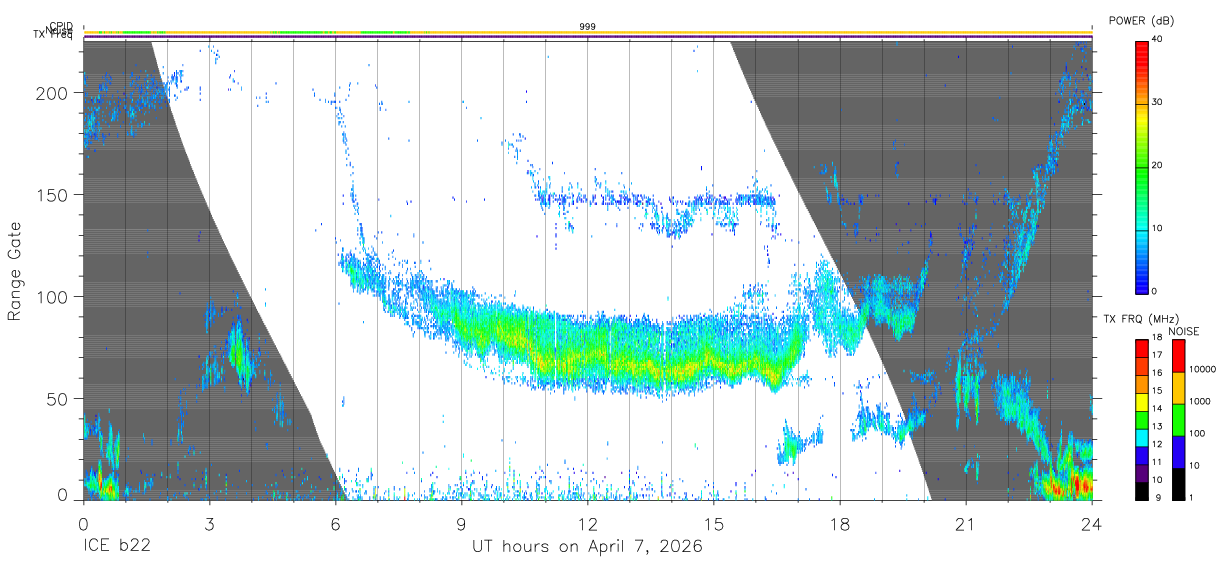This screenshot has width=1228, height=567.
Task: Click the '21' UT hour tick label
Action: [966, 523]
